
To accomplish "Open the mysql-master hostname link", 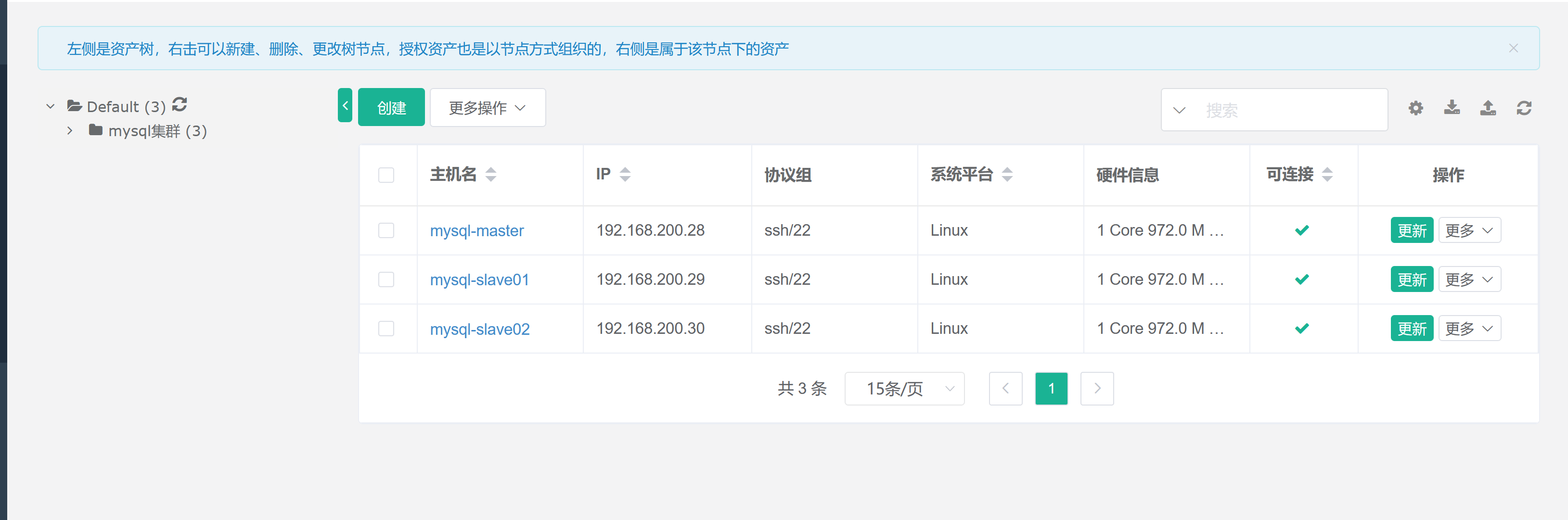I will click(x=476, y=230).
